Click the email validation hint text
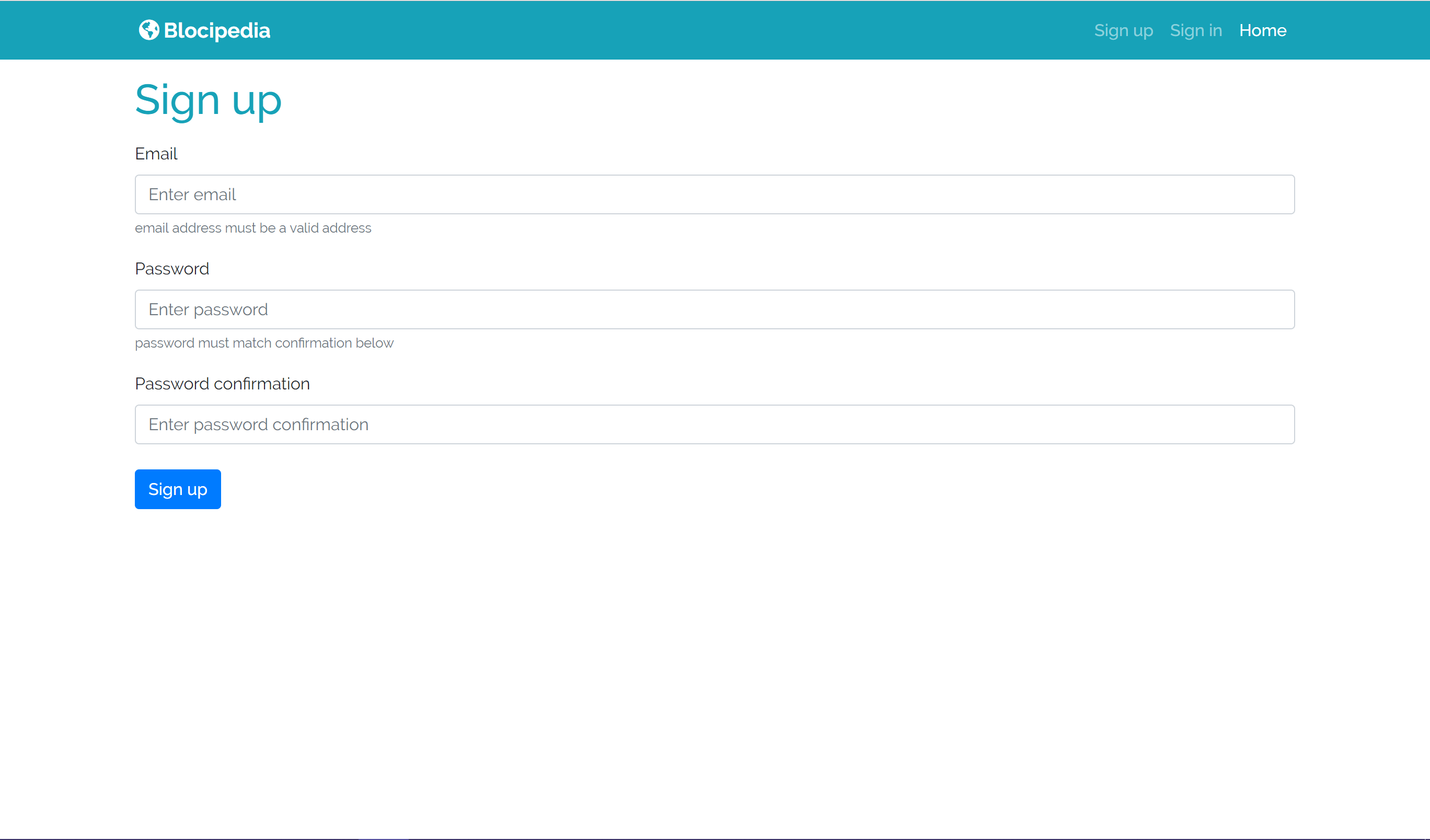Viewport: 1430px width, 840px height. tap(253, 227)
